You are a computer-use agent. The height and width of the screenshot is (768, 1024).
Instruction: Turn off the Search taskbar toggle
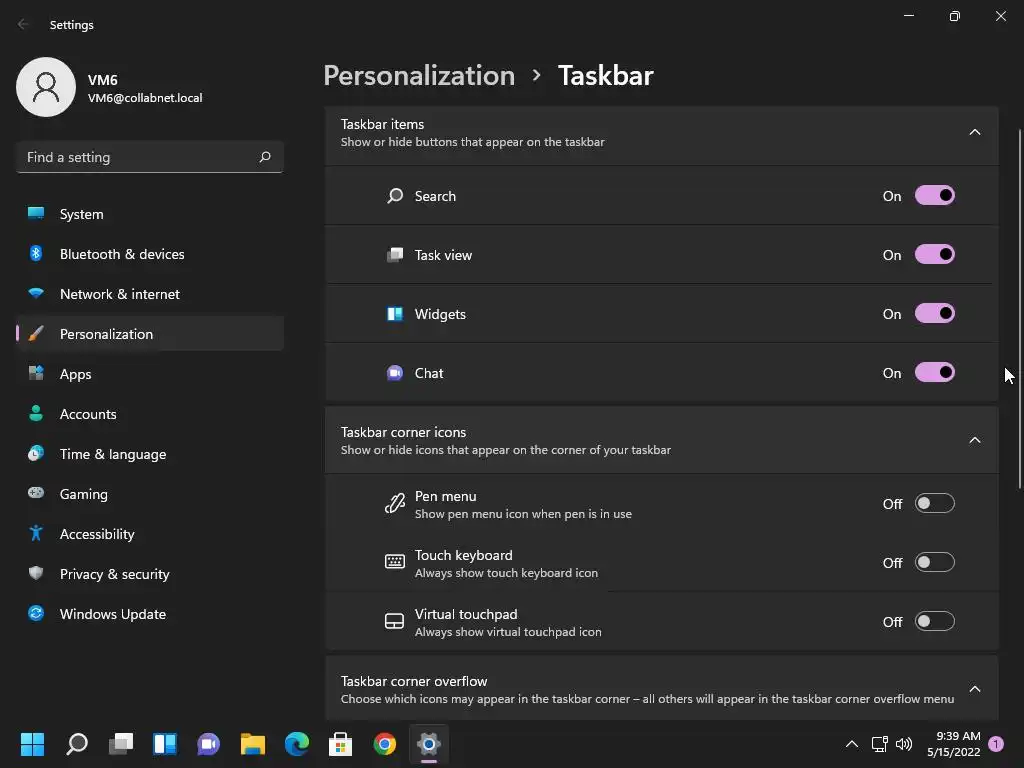tap(935, 196)
